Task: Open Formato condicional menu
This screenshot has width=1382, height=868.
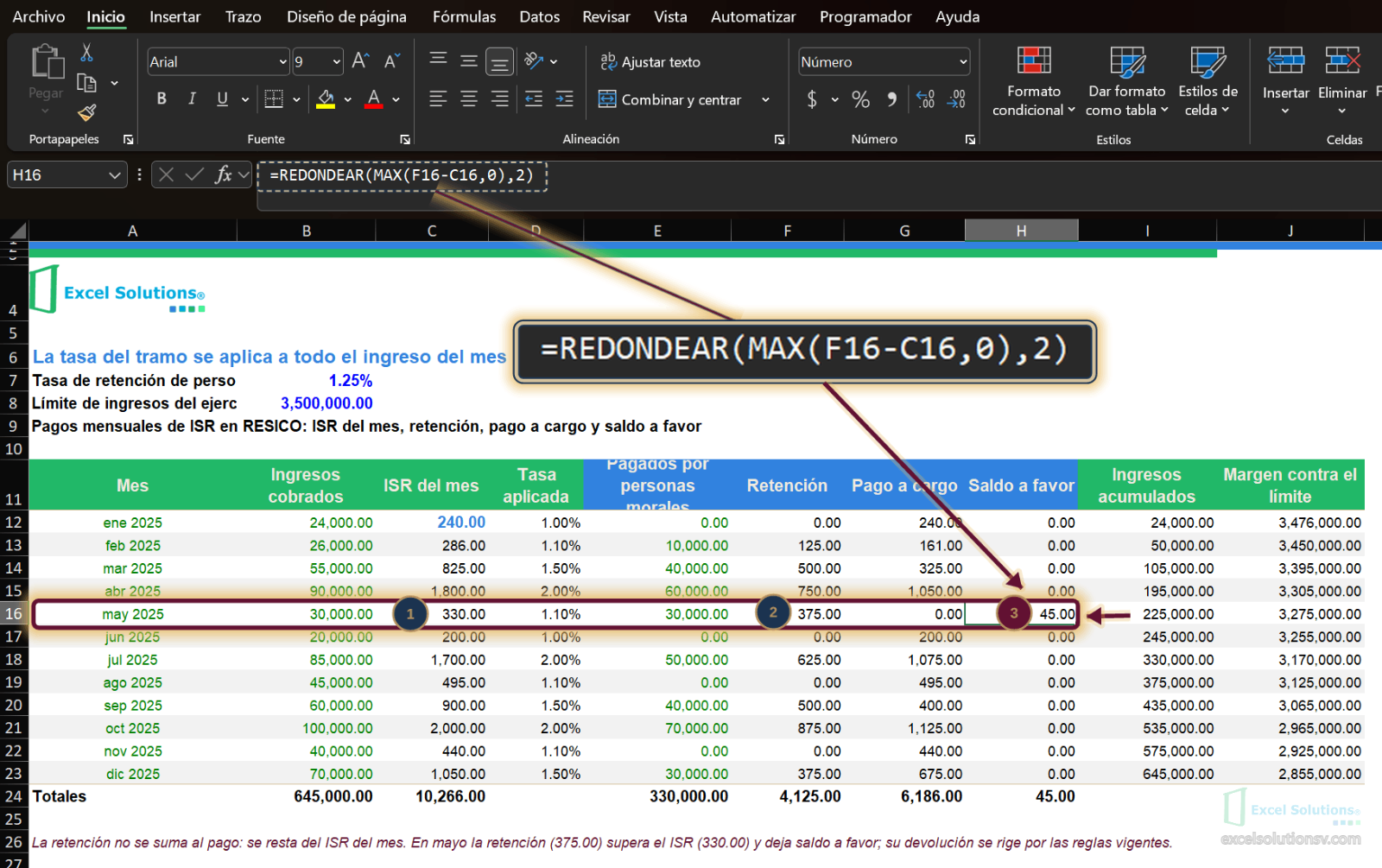Action: coord(1034,81)
